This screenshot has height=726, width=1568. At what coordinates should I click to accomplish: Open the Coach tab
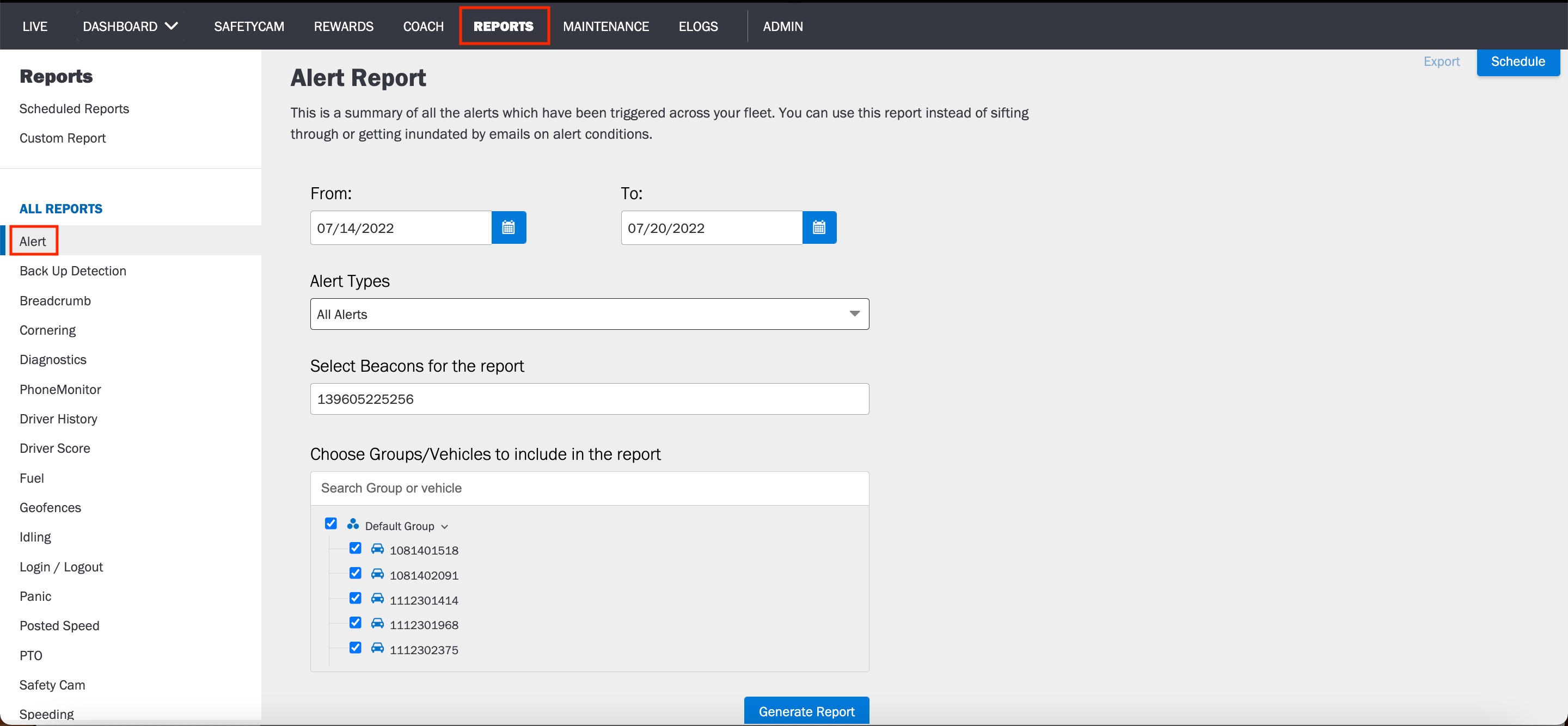(x=423, y=26)
